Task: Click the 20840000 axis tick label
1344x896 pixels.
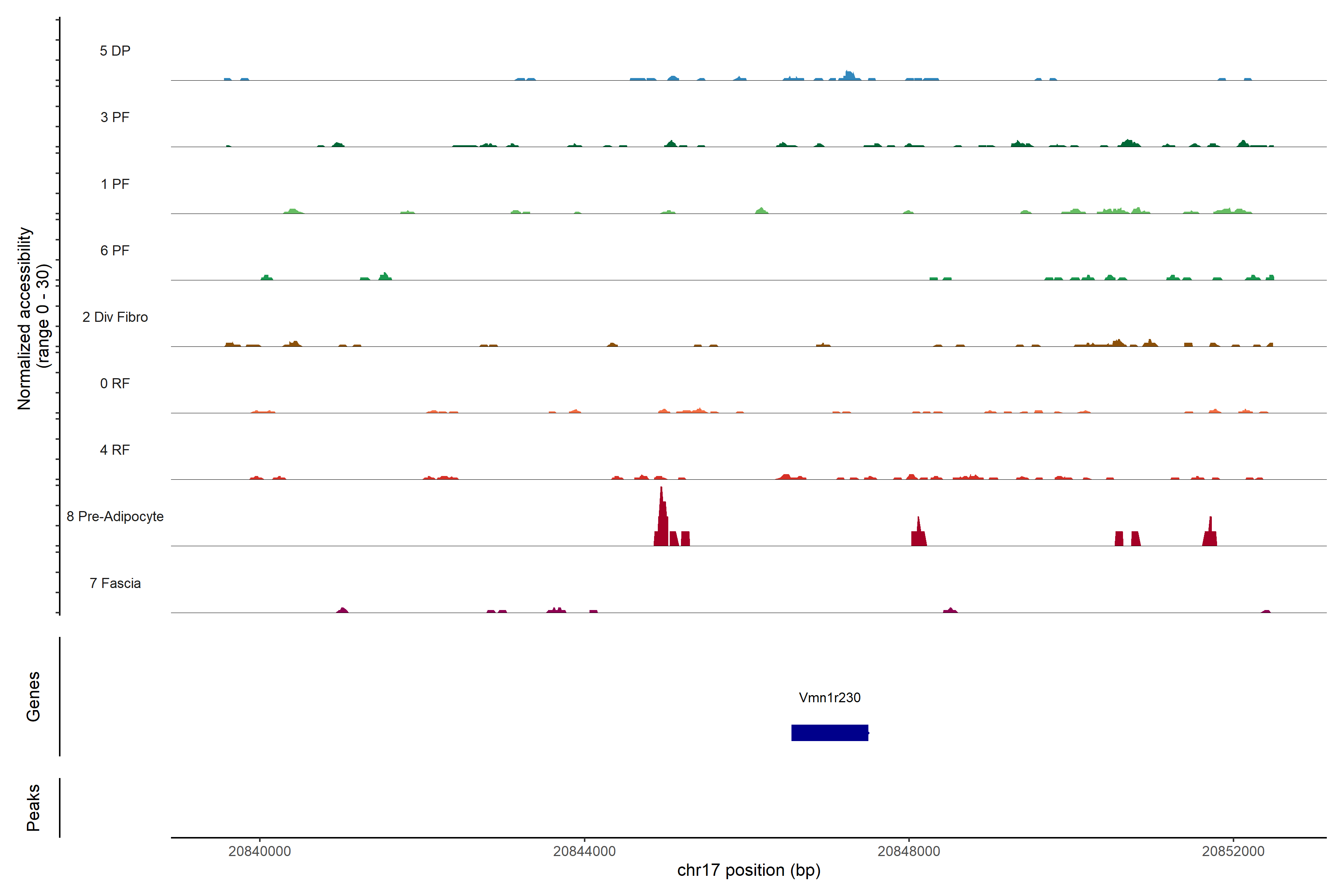Action: (259, 851)
